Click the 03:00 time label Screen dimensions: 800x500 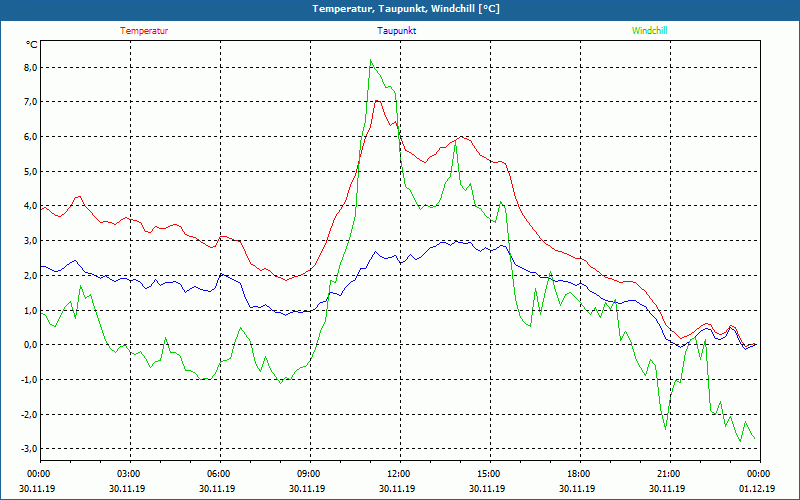129,474
